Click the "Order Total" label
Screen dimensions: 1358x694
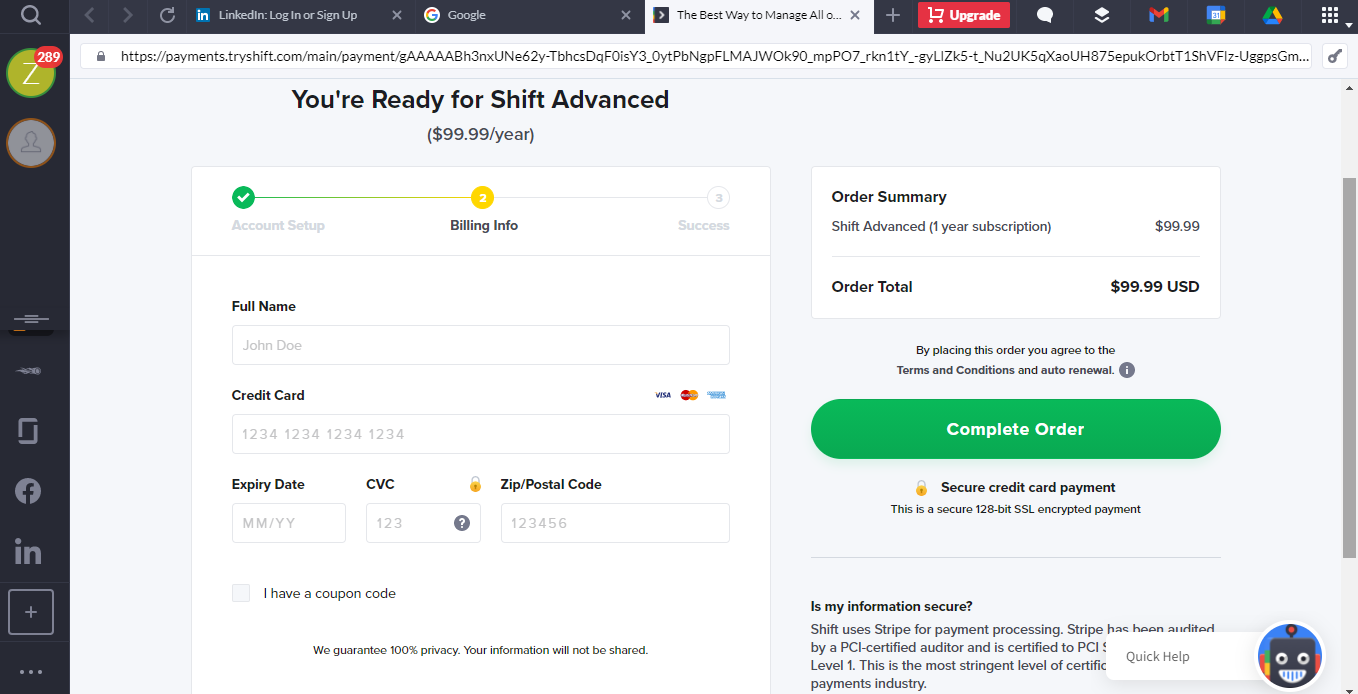coord(872,287)
